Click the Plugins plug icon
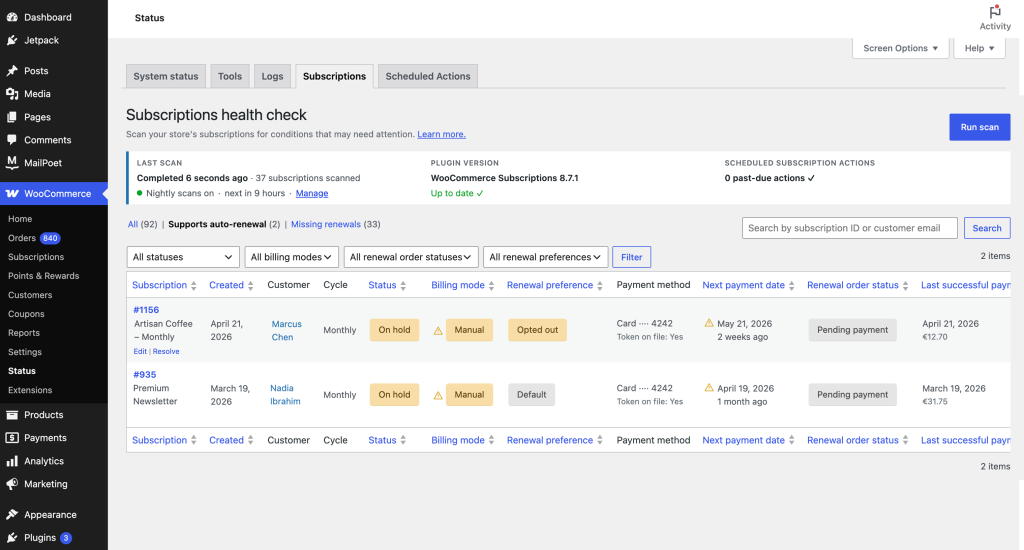1024x550 pixels. 12,538
